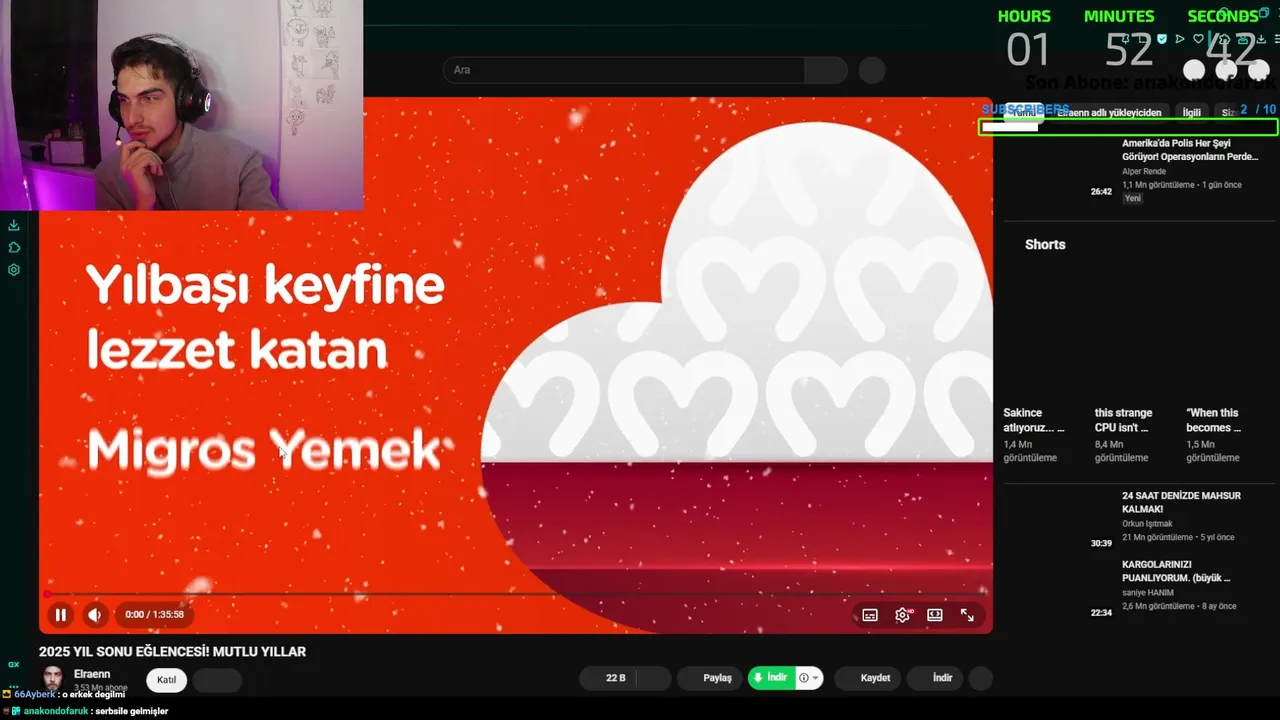Open the Amerika'da Polis Her Şeyi Görüyor video
This screenshot has height=720, width=1280.
(x=1190, y=150)
